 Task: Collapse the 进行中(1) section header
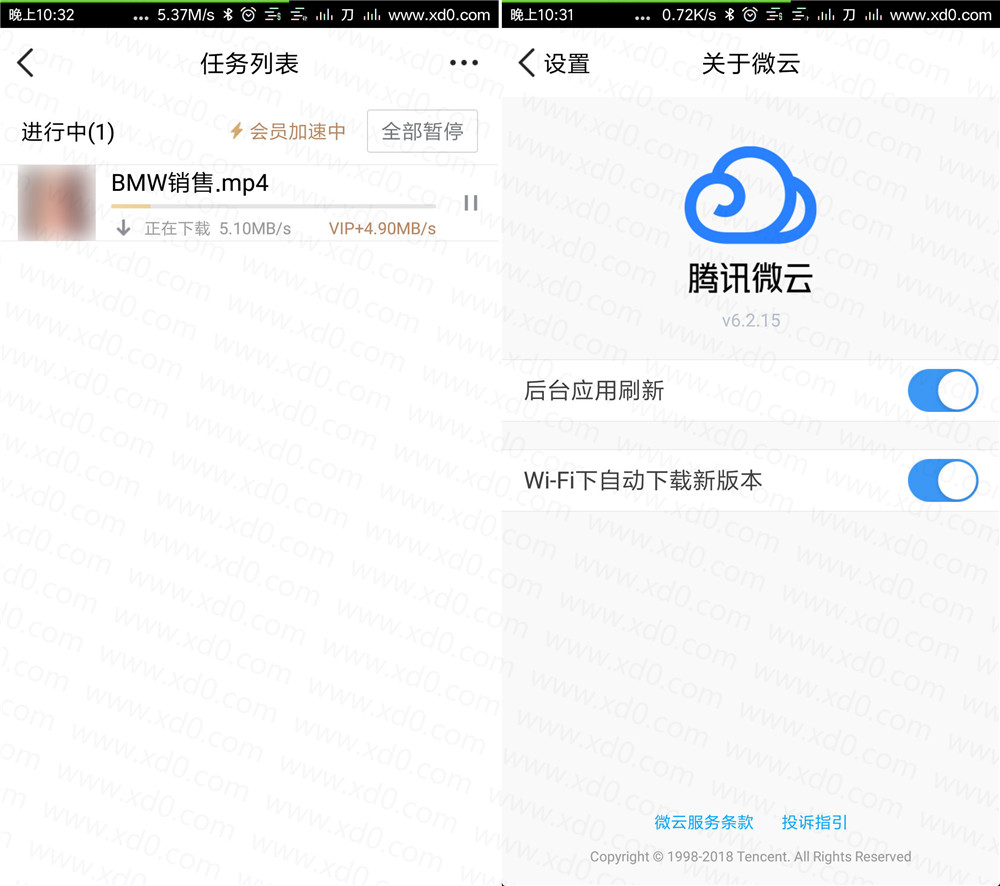(x=68, y=132)
